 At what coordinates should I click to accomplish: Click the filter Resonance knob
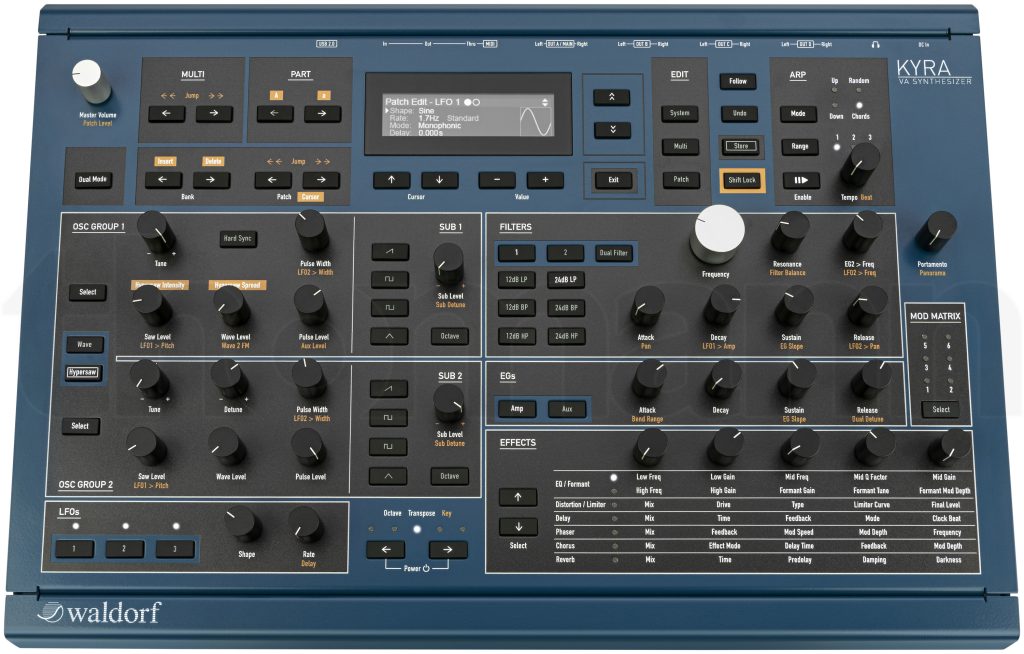coord(790,231)
